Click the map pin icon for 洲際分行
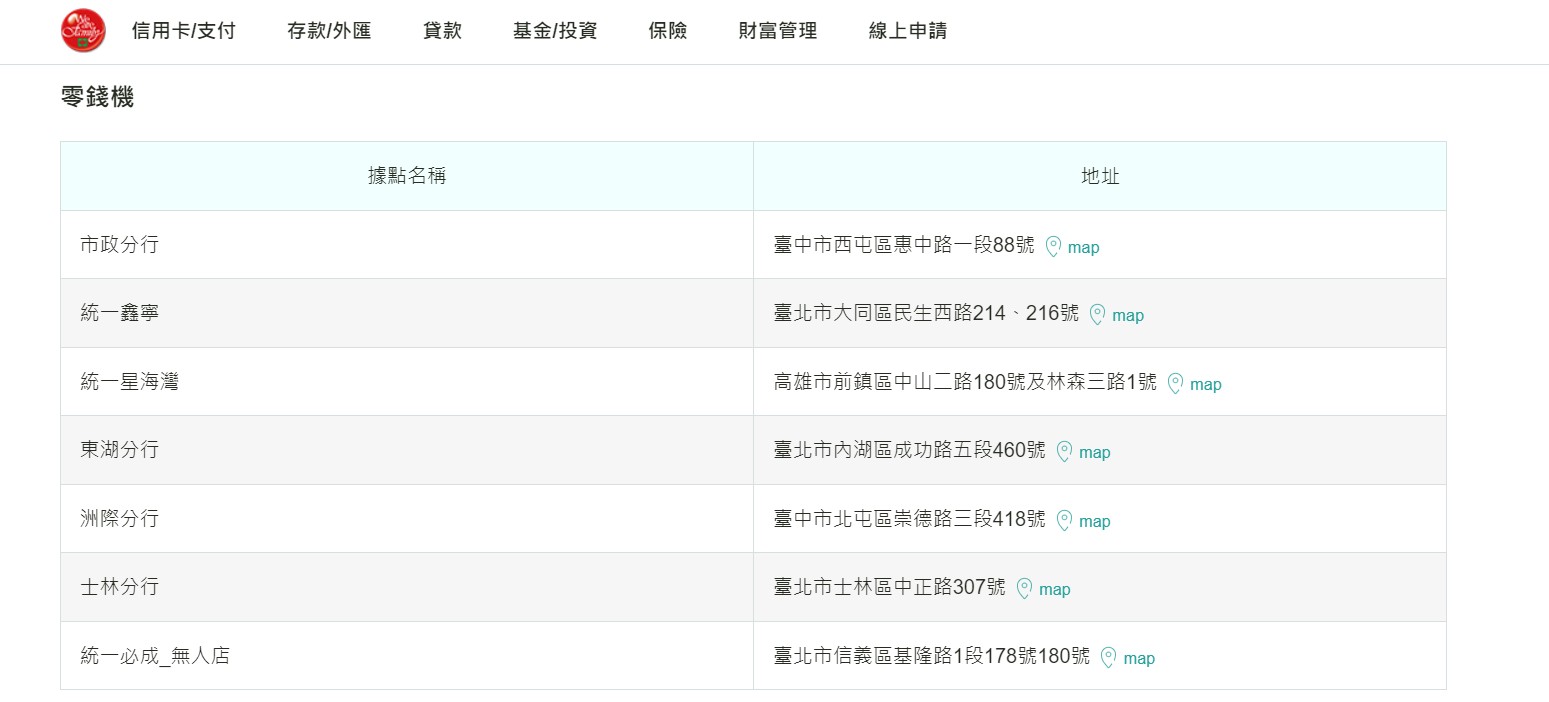Screen dimensions: 1549x702 click(x=1064, y=521)
